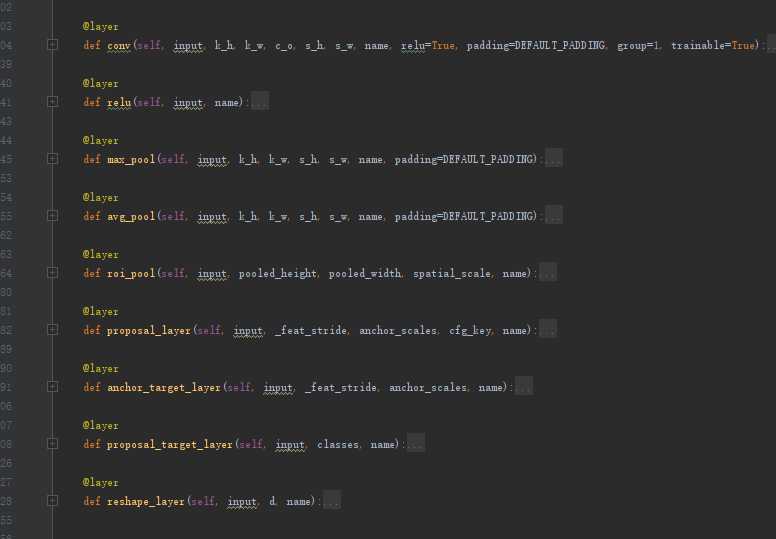Viewport: 776px width, 539px height.
Task: Place cursor on relu function name
Action: click(119, 102)
